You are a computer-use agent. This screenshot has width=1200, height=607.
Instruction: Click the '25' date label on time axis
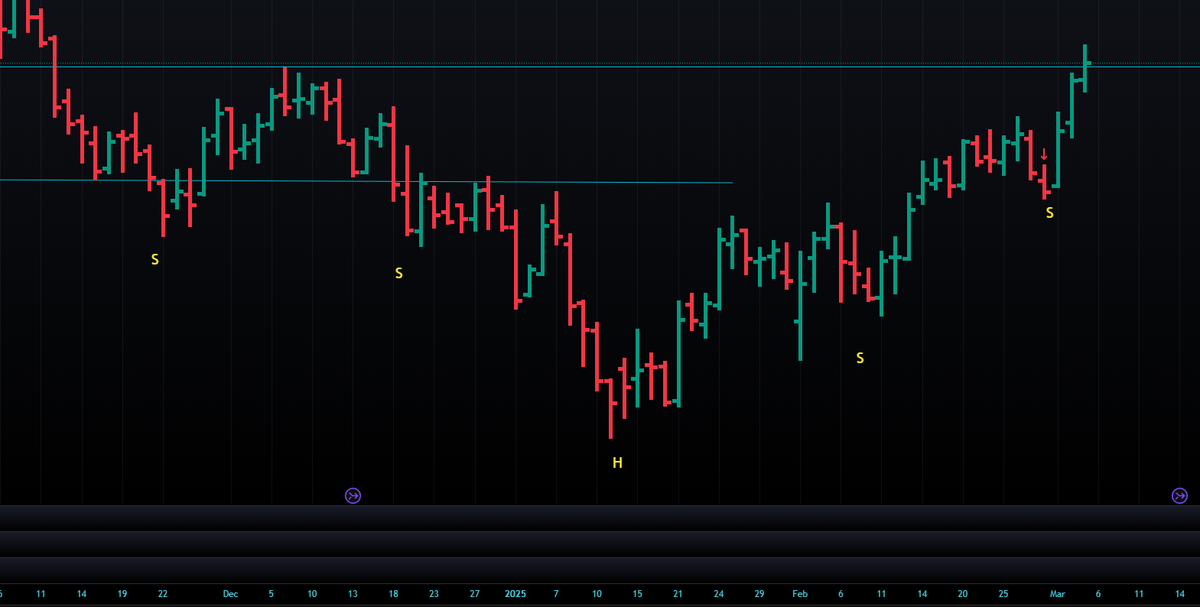(1003, 594)
